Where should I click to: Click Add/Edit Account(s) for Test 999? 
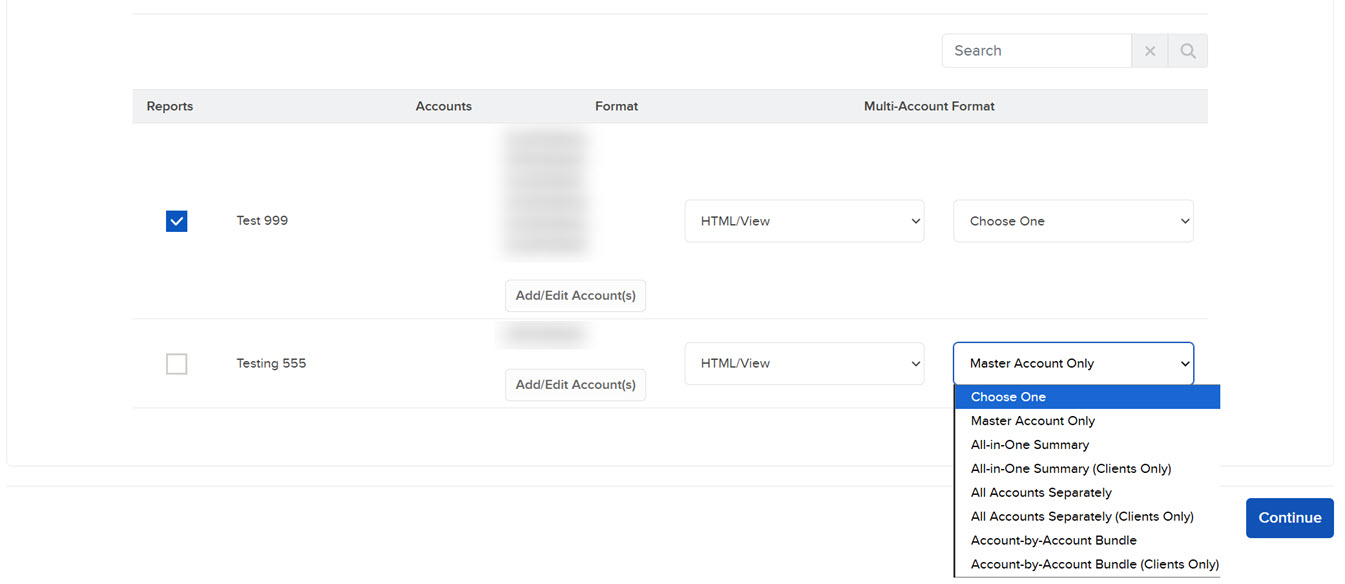click(575, 295)
